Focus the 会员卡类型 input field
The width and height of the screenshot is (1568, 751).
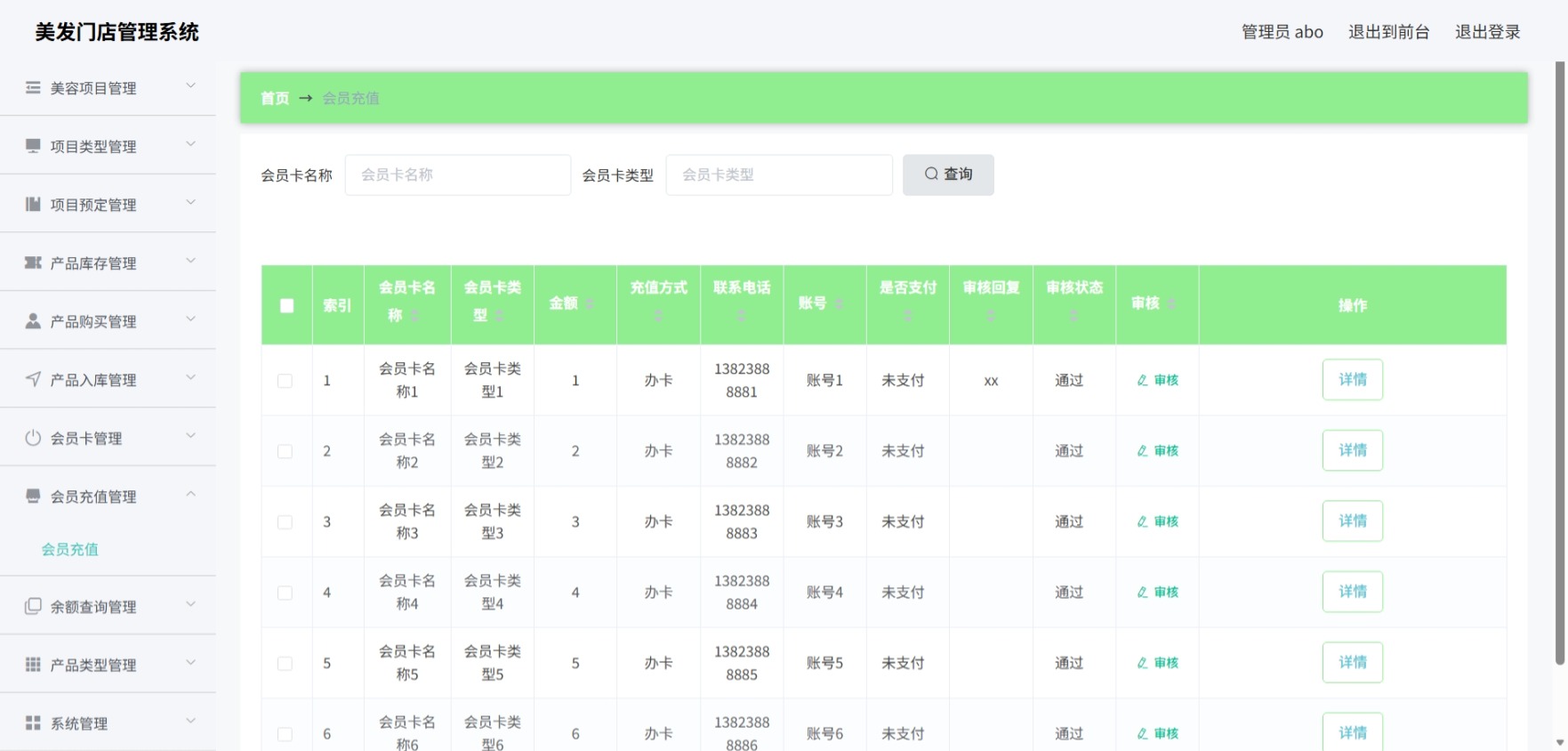(779, 175)
